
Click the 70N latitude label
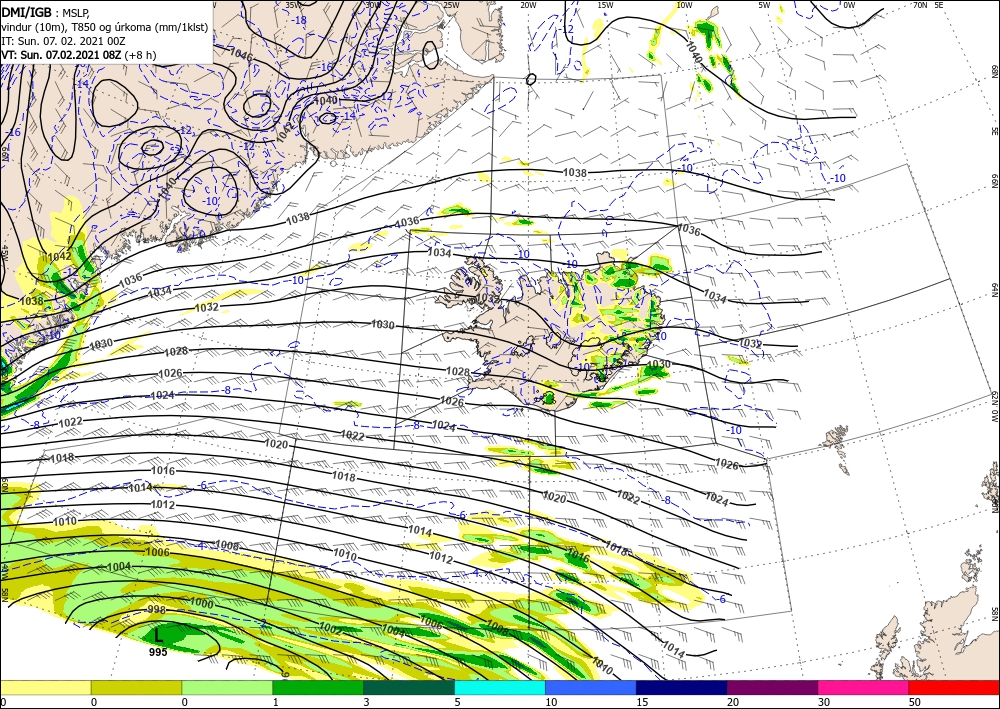(920, 5)
